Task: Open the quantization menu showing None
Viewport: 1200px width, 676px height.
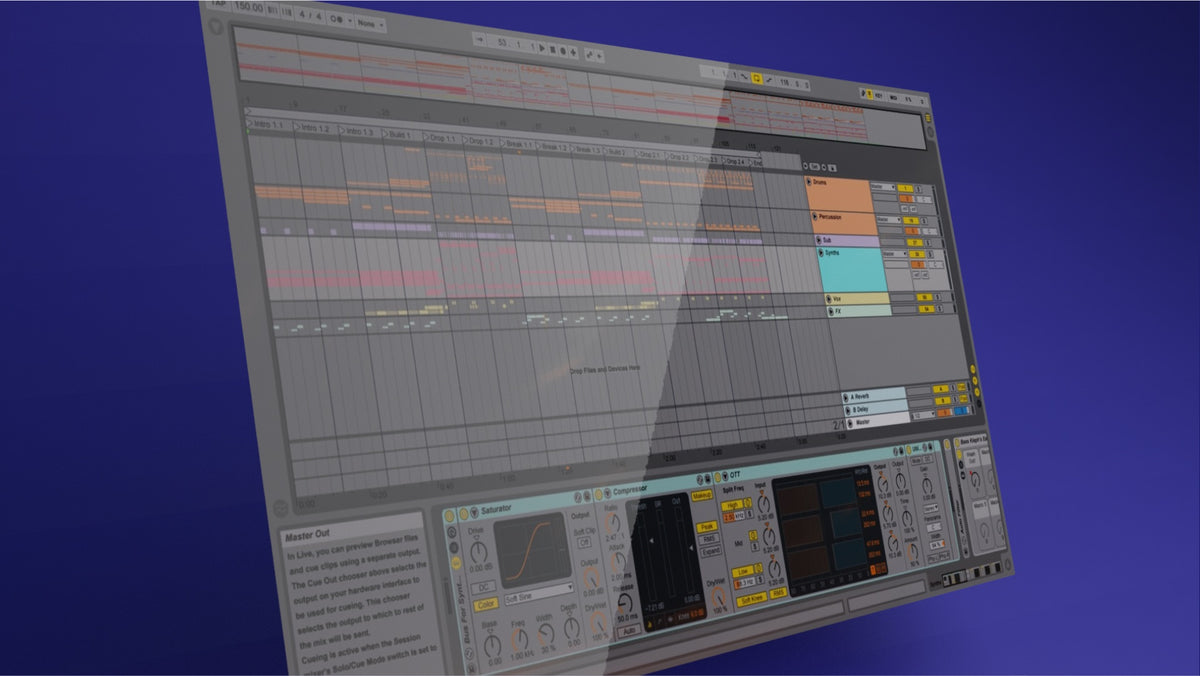Action: pyautogui.click(x=371, y=22)
